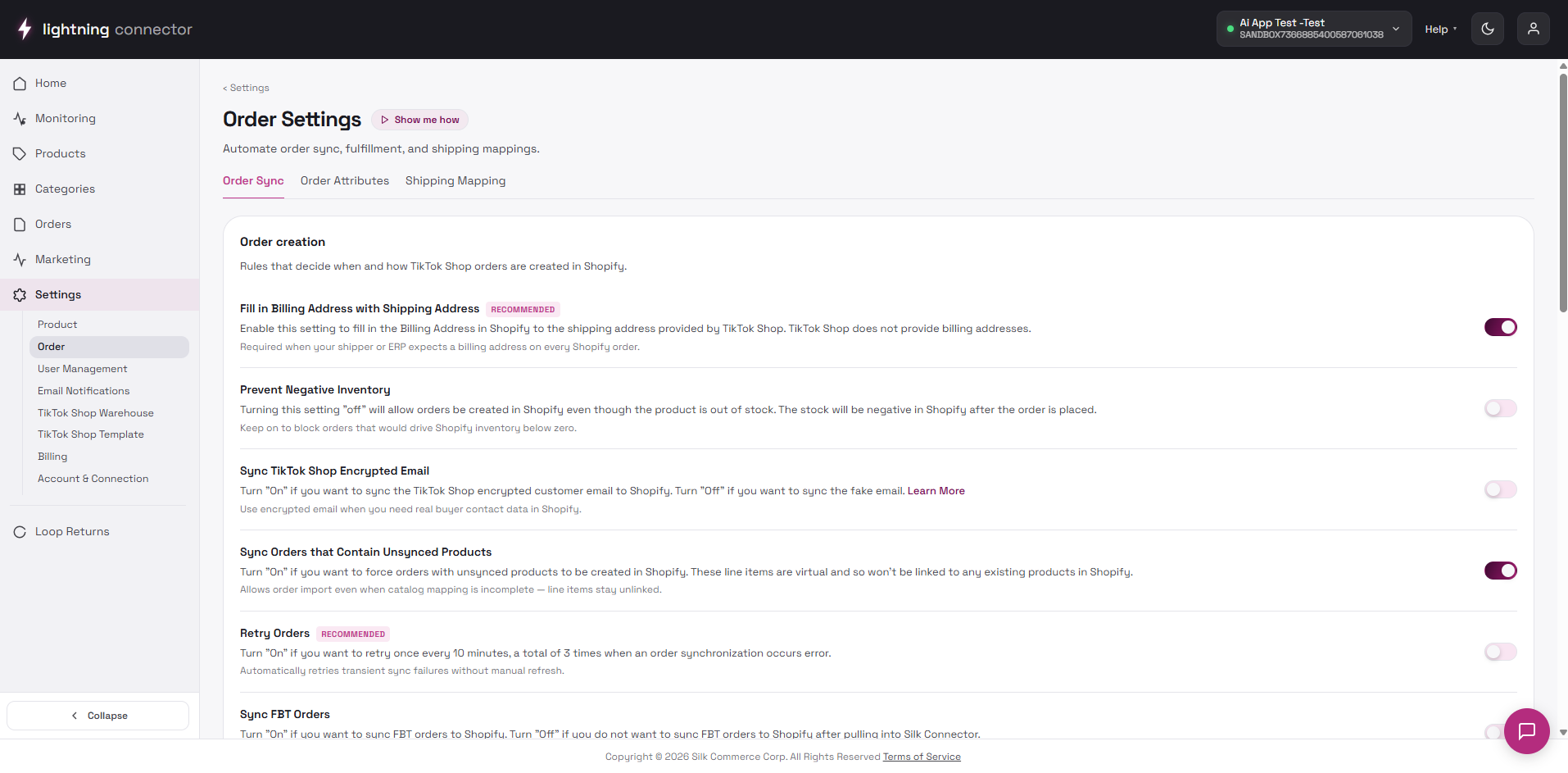The width and height of the screenshot is (1568, 773).
Task: Click the Loop Returns circular icon
Action: click(x=20, y=532)
